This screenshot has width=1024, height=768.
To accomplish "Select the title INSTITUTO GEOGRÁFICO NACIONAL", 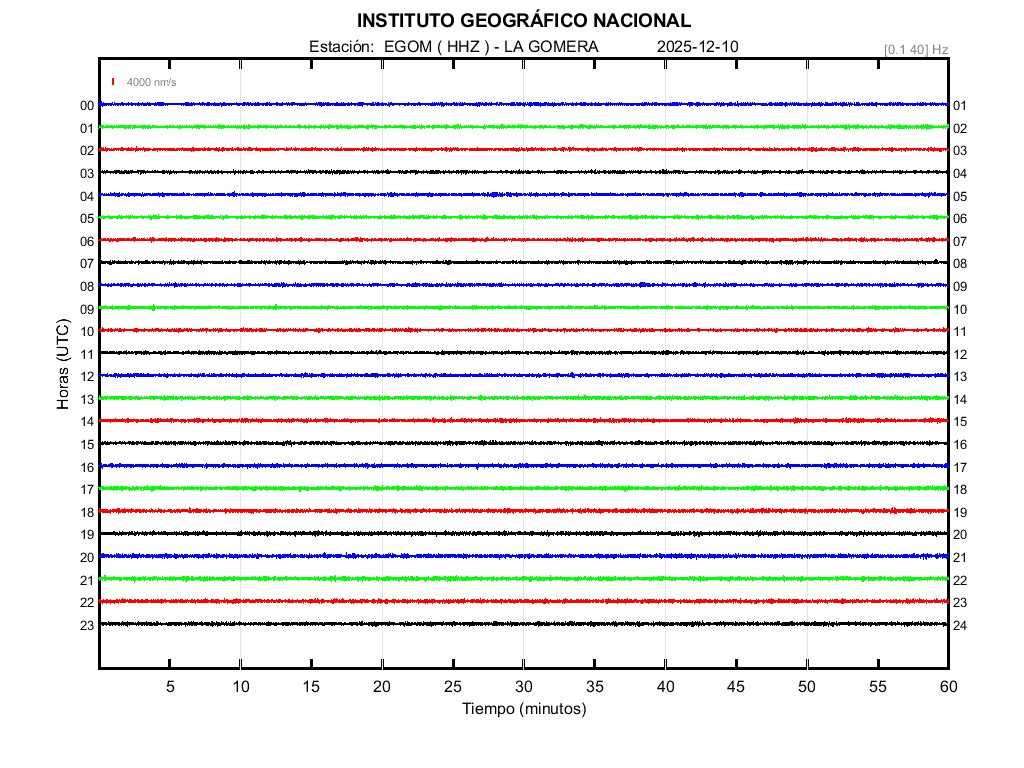I will click(x=523, y=21).
